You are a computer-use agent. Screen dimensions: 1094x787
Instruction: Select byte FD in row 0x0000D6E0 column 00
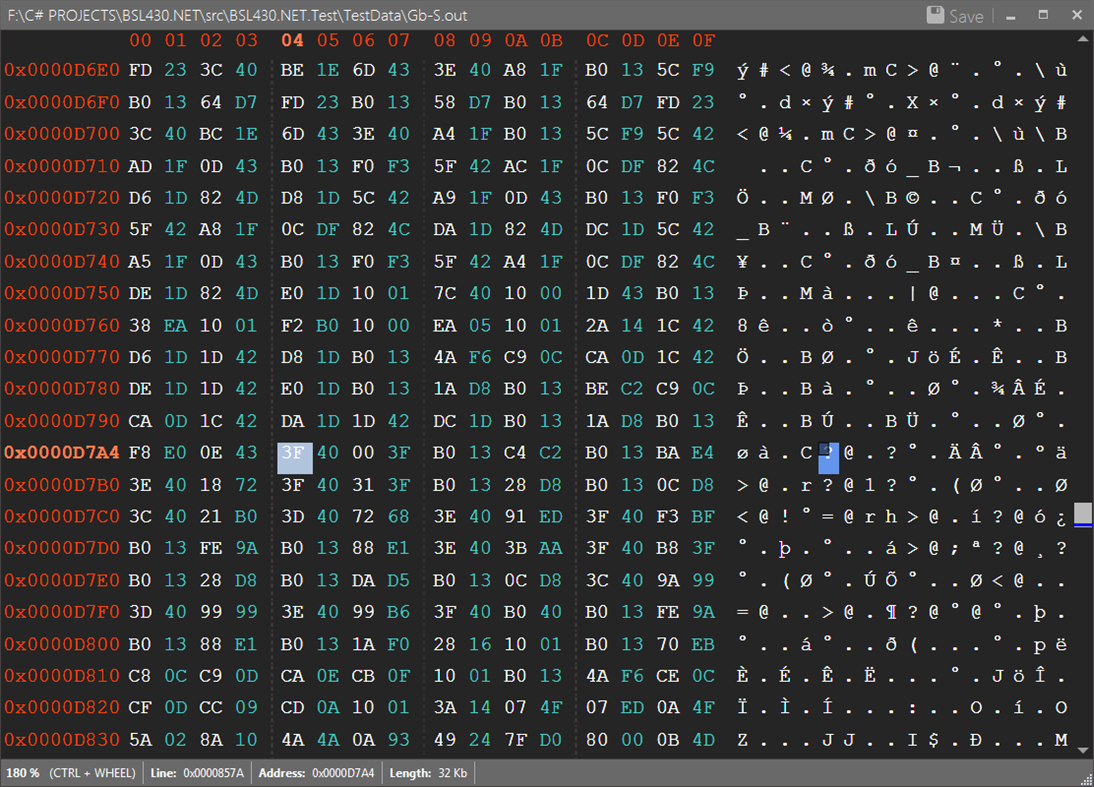coord(140,70)
